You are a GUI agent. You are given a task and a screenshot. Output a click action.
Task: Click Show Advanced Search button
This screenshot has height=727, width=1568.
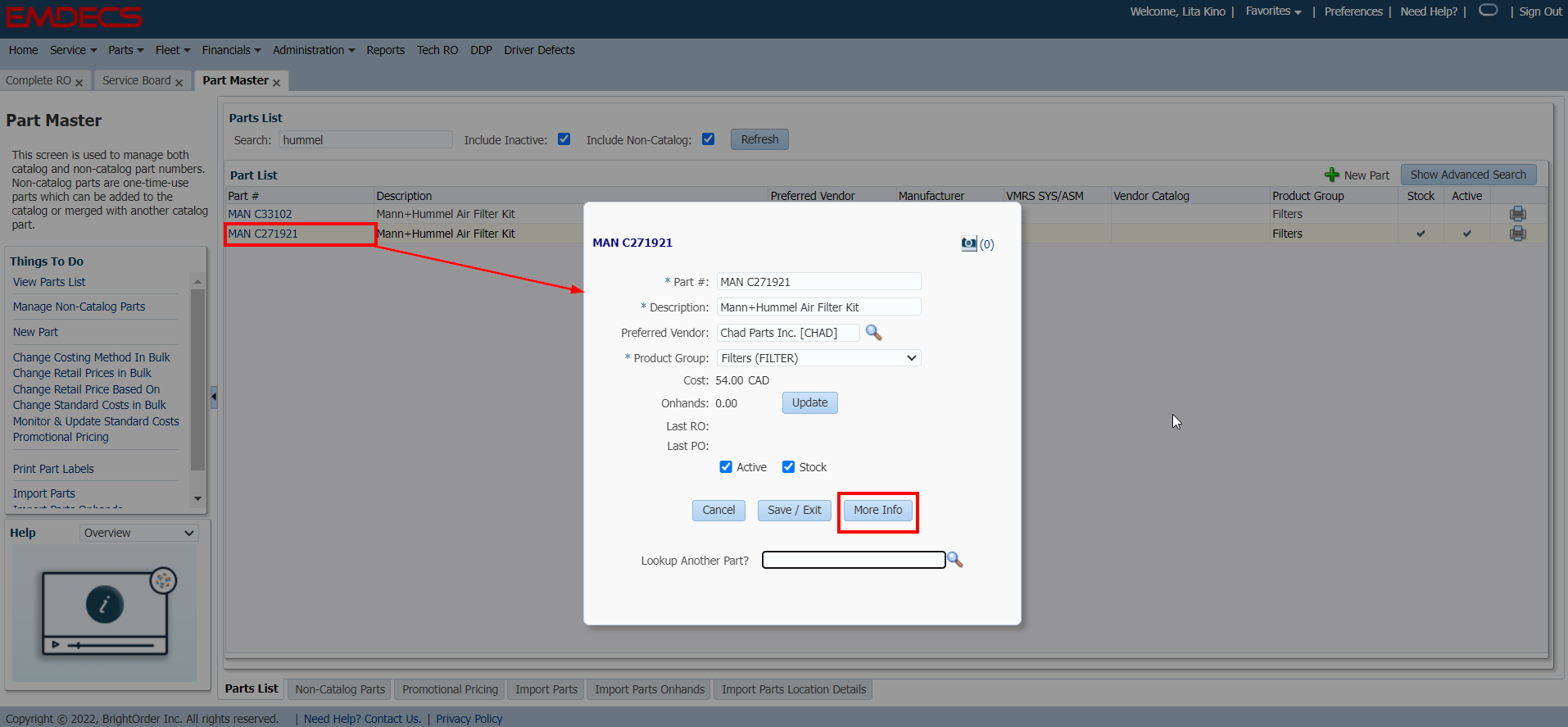point(1468,175)
